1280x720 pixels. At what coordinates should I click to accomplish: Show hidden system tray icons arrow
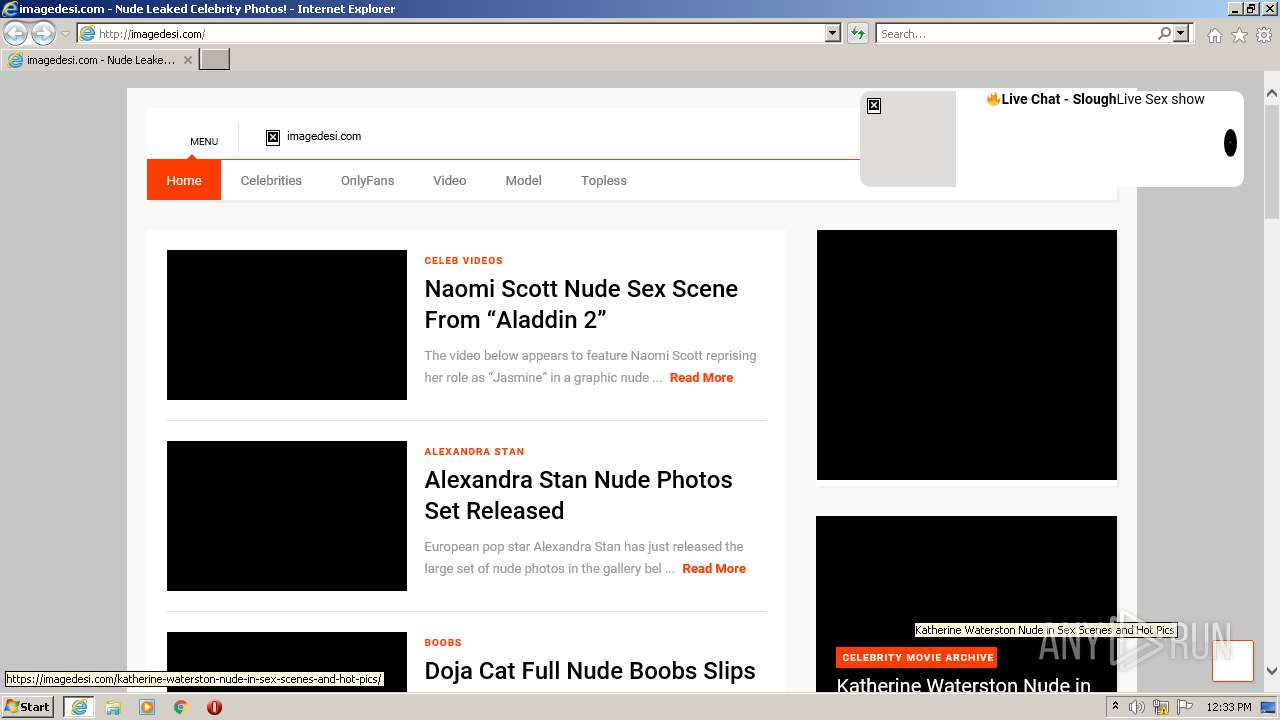click(x=1115, y=707)
